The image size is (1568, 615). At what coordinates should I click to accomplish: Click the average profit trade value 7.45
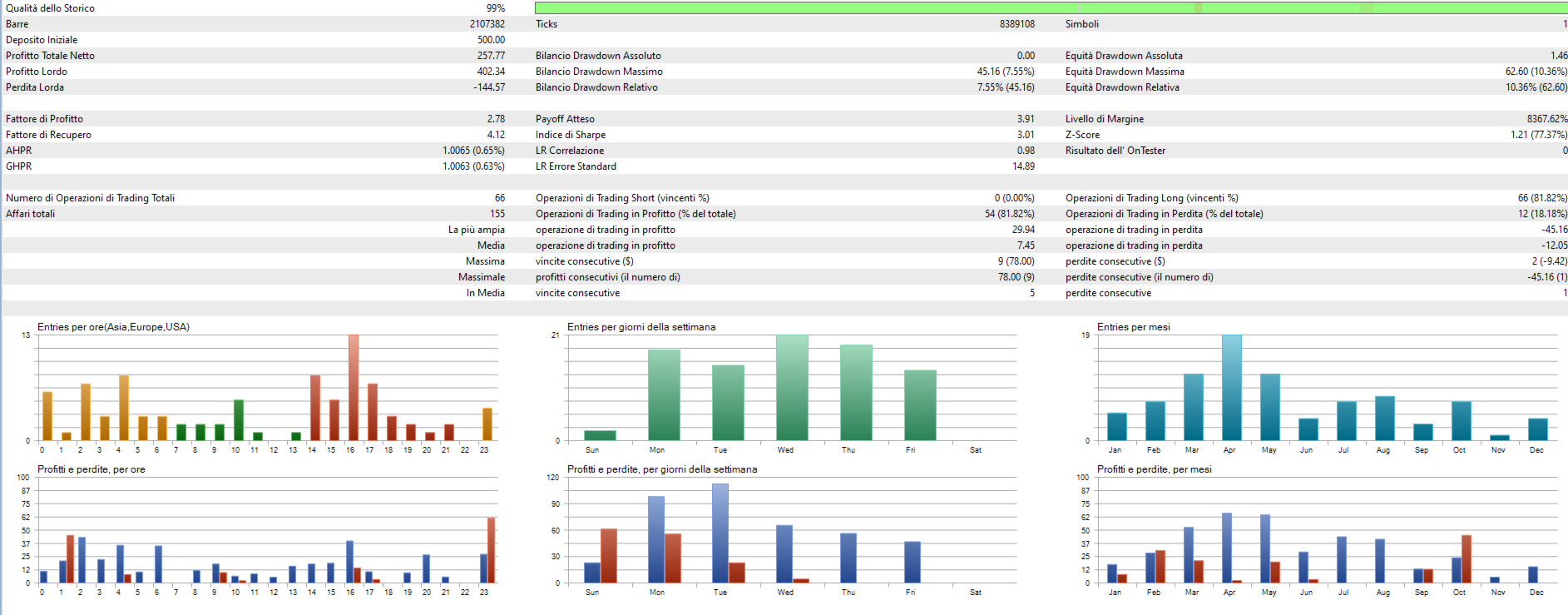pos(1026,246)
